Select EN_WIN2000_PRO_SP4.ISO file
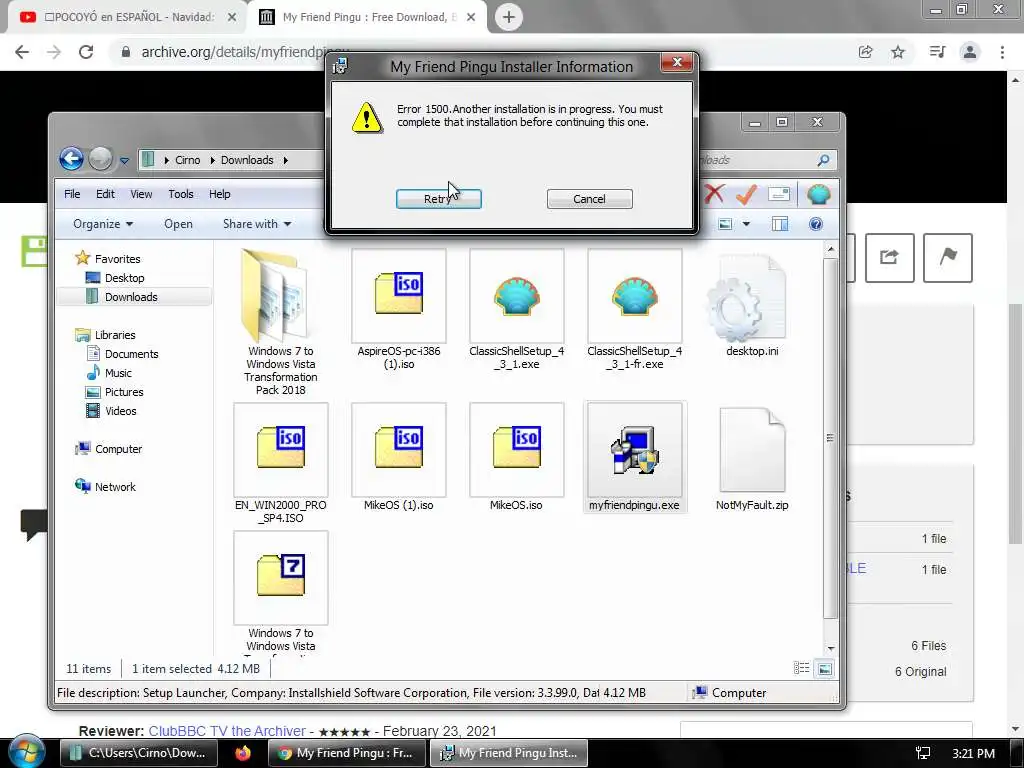The image size is (1024, 768). 280,464
